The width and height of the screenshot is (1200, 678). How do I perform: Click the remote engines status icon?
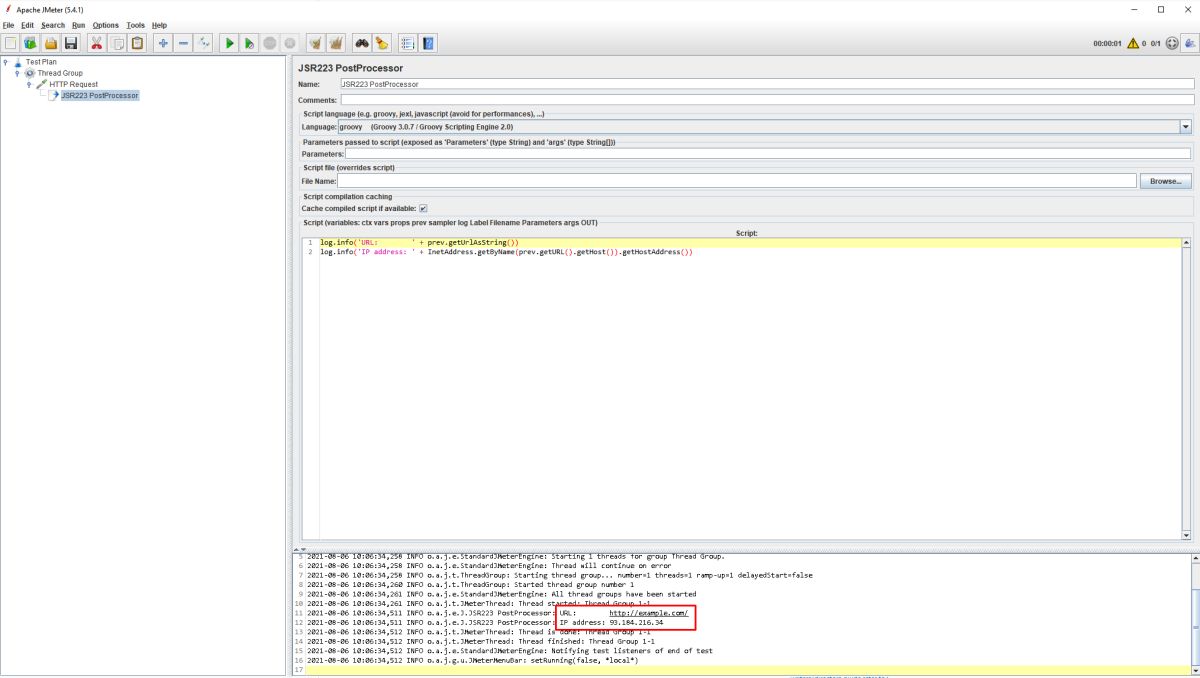click(1172, 43)
